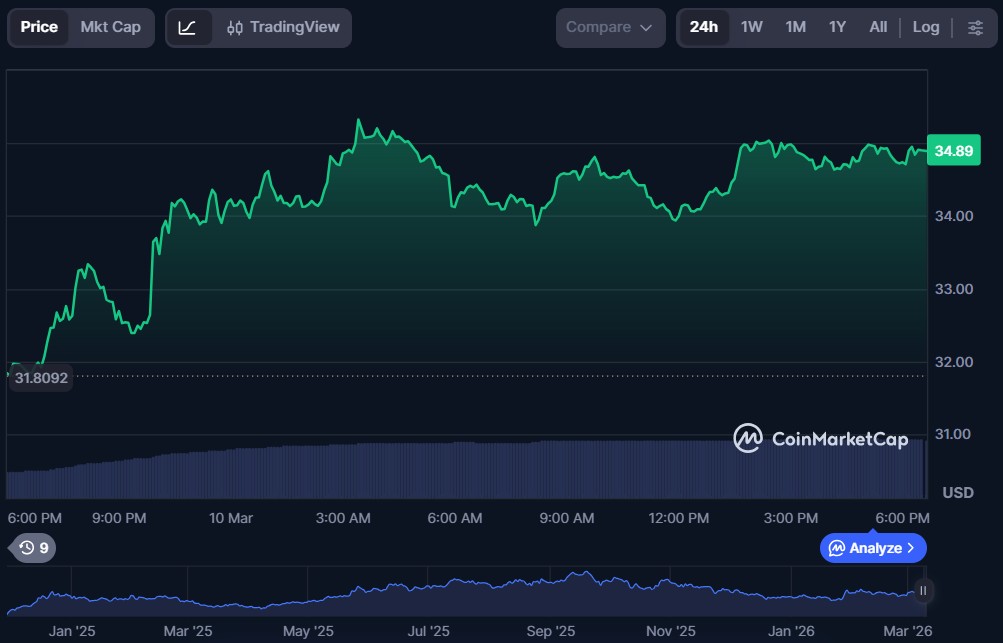Toggle Log scale on the chart
Image resolution: width=1003 pixels, height=643 pixels.
925,28
